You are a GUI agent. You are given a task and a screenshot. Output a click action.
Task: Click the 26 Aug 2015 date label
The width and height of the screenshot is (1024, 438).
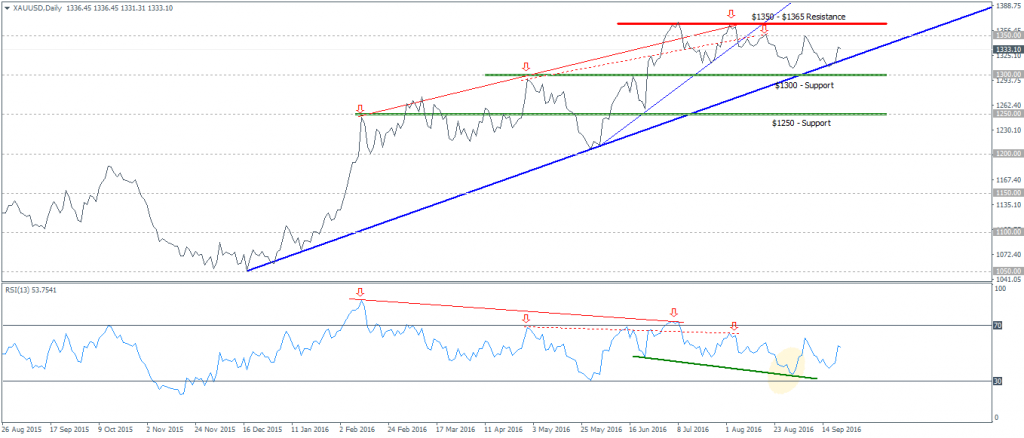coord(20,430)
